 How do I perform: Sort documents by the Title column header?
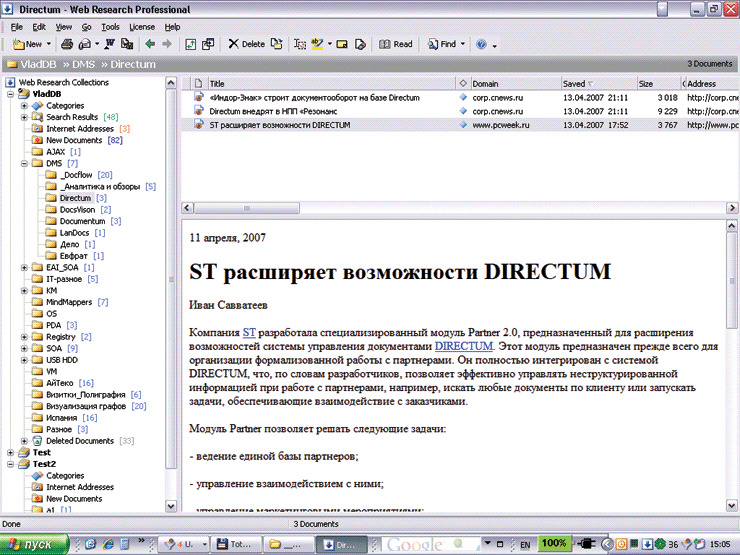331,84
